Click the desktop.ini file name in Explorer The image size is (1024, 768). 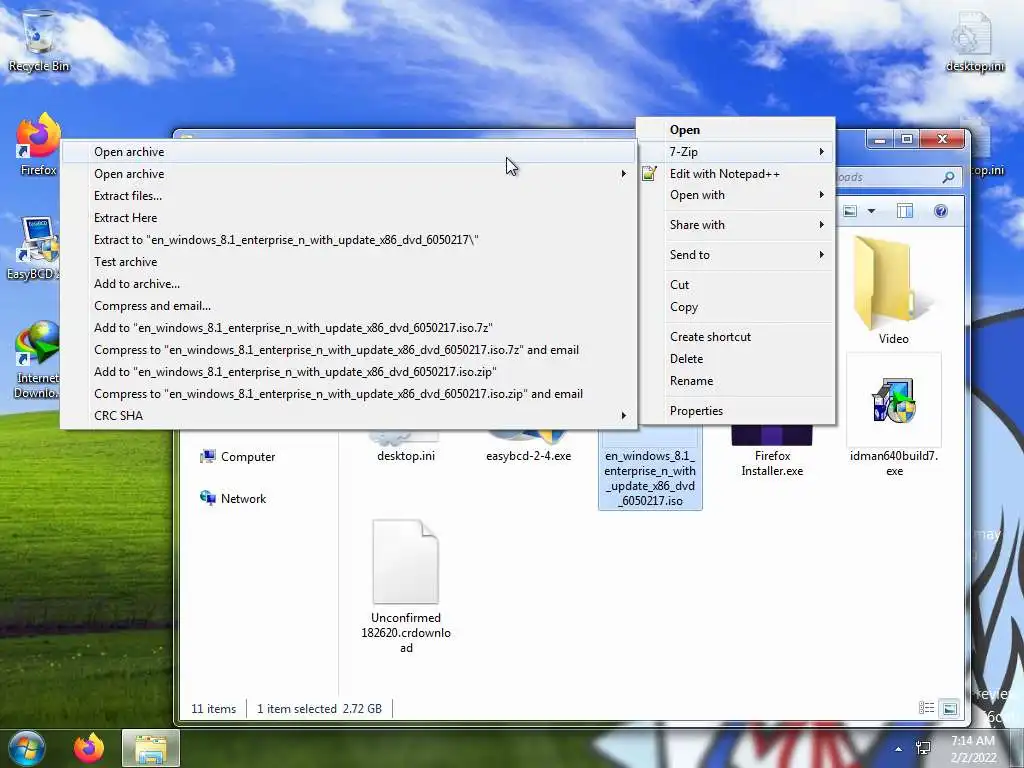406,456
